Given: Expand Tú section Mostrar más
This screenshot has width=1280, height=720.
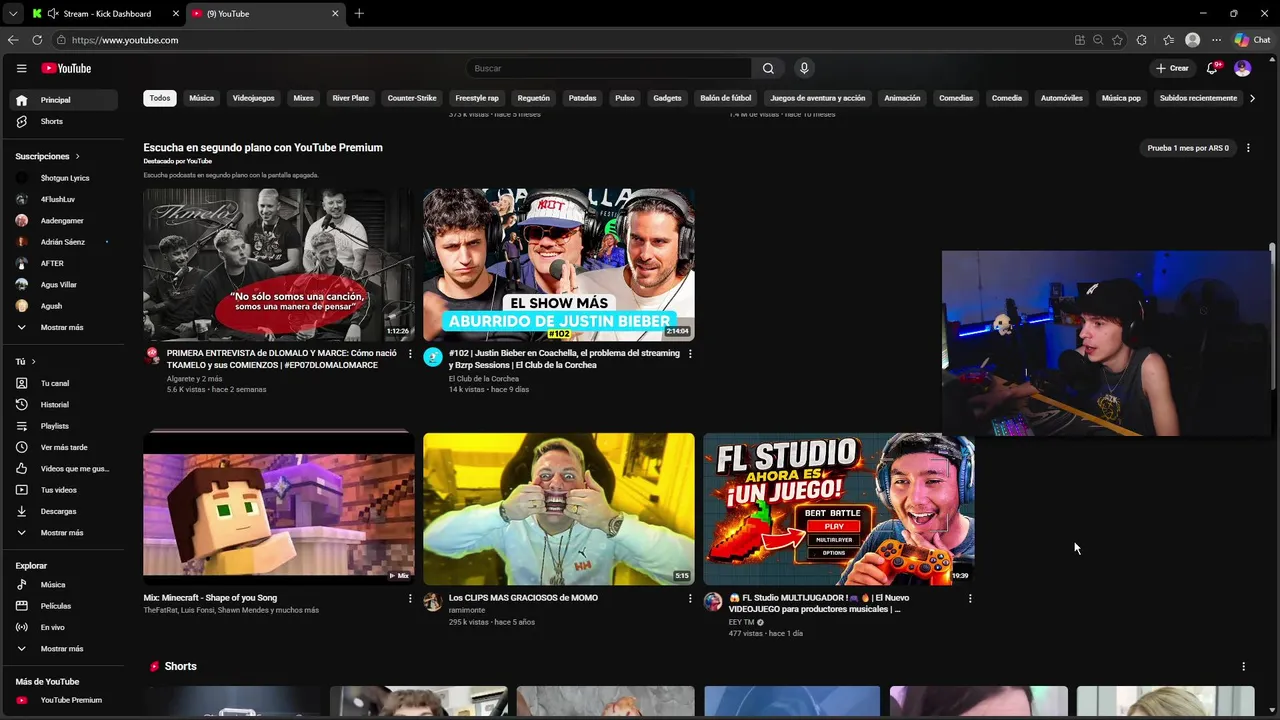Looking at the screenshot, I should pyautogui.click(x=64, y=533).
